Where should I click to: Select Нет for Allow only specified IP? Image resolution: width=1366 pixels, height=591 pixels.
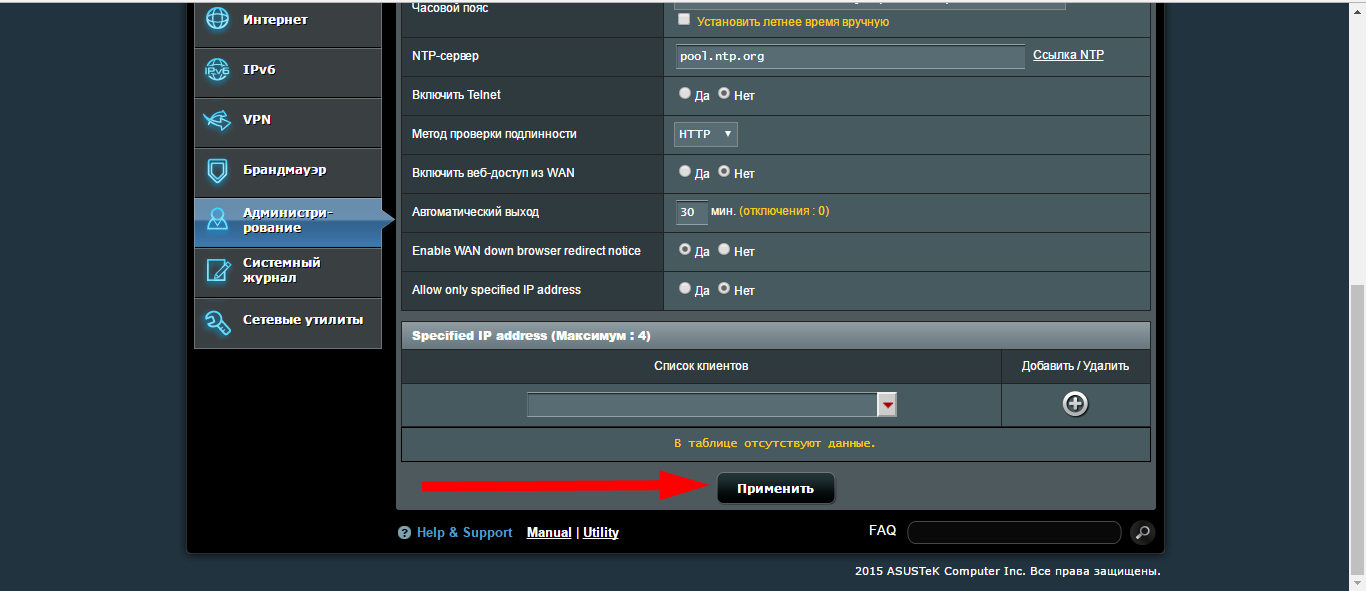[x=724, y=289]
